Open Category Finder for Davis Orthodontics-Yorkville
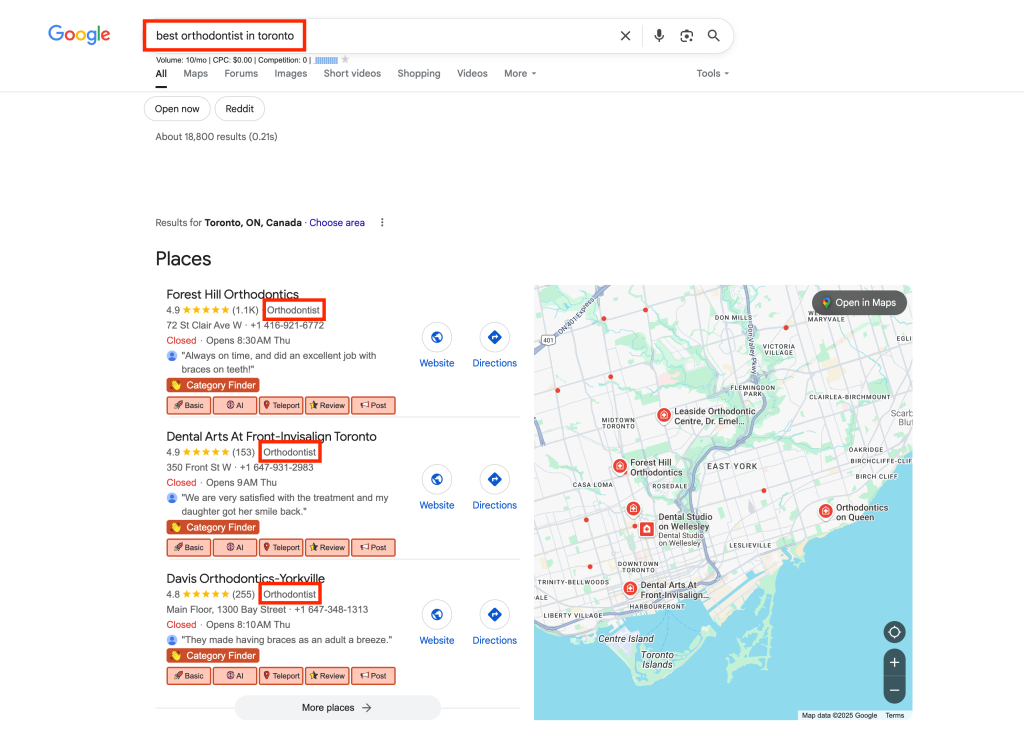Screen dimensions: 1024x737 pos(213,655)
